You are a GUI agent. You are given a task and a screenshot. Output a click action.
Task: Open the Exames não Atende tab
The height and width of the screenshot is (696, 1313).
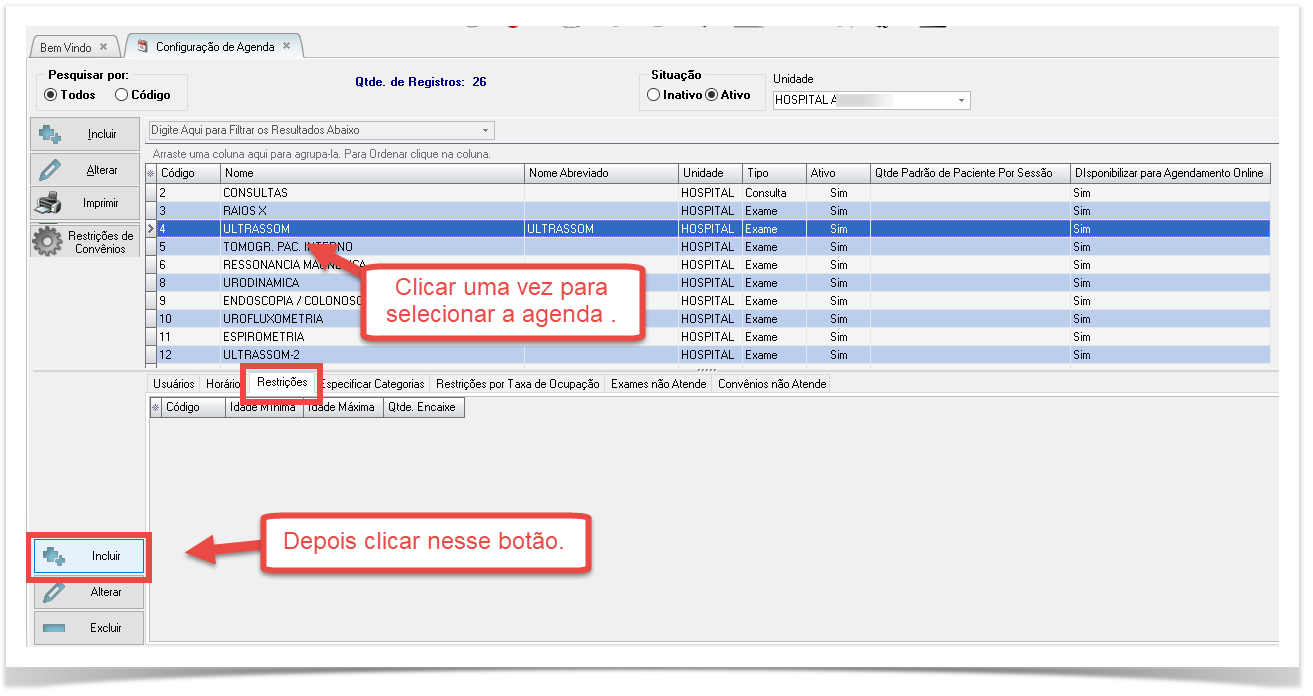[x=658, y=384]
